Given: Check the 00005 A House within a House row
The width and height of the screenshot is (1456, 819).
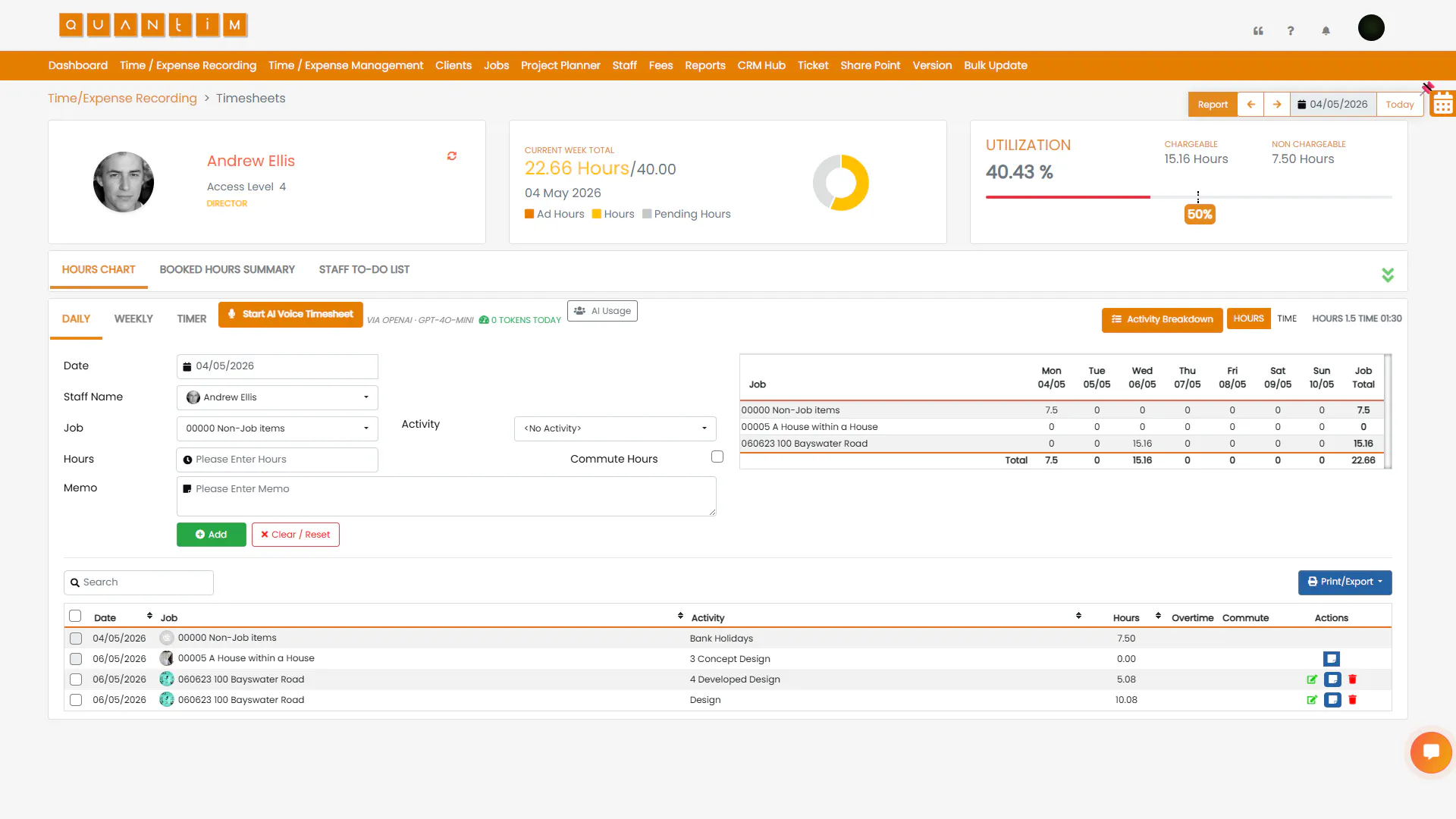Looking at the screenshot, I should (x=76, y=659).
